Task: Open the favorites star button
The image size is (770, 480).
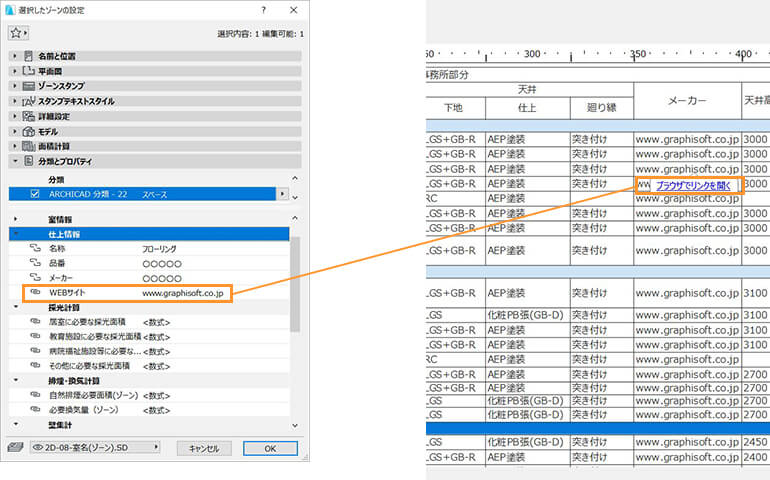Action: coord(18,33)
